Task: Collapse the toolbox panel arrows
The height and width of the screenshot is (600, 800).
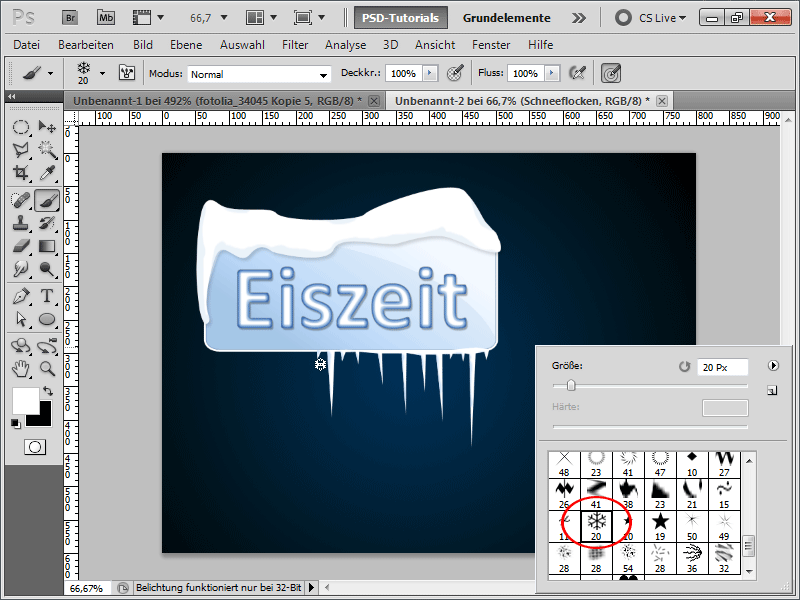Action: tap(12, 96)
